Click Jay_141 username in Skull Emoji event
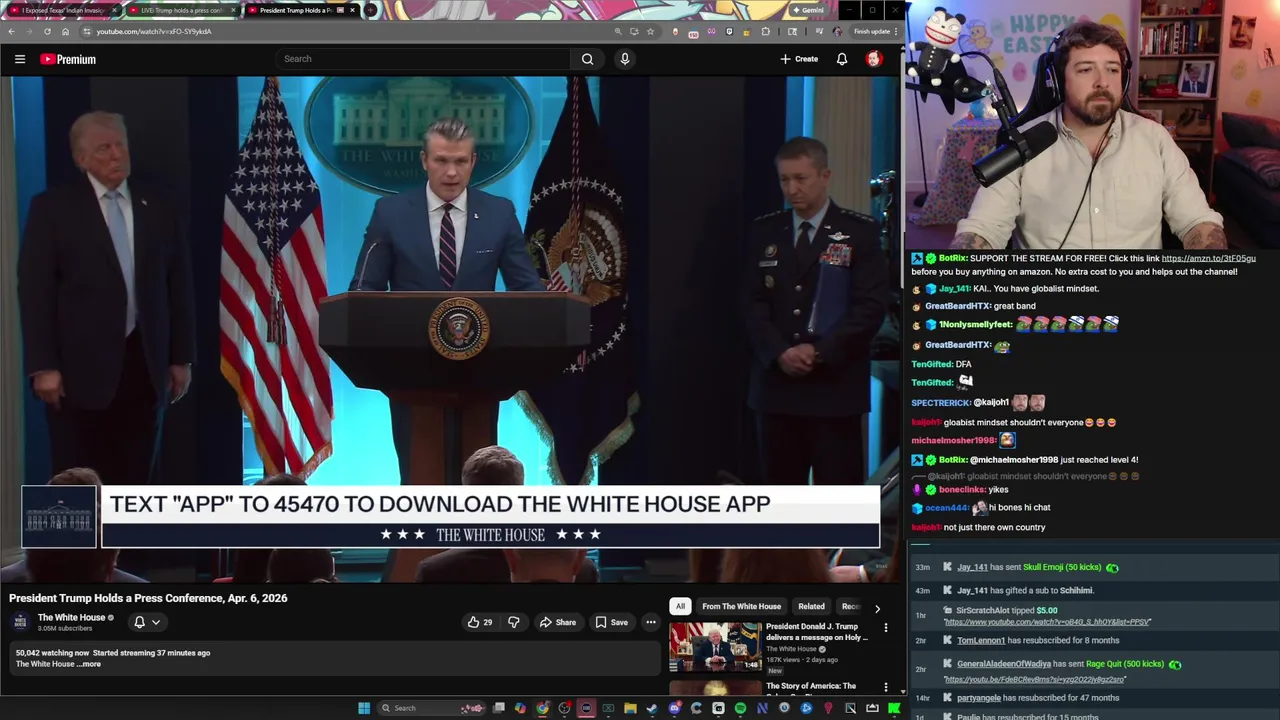 point(972,567)
